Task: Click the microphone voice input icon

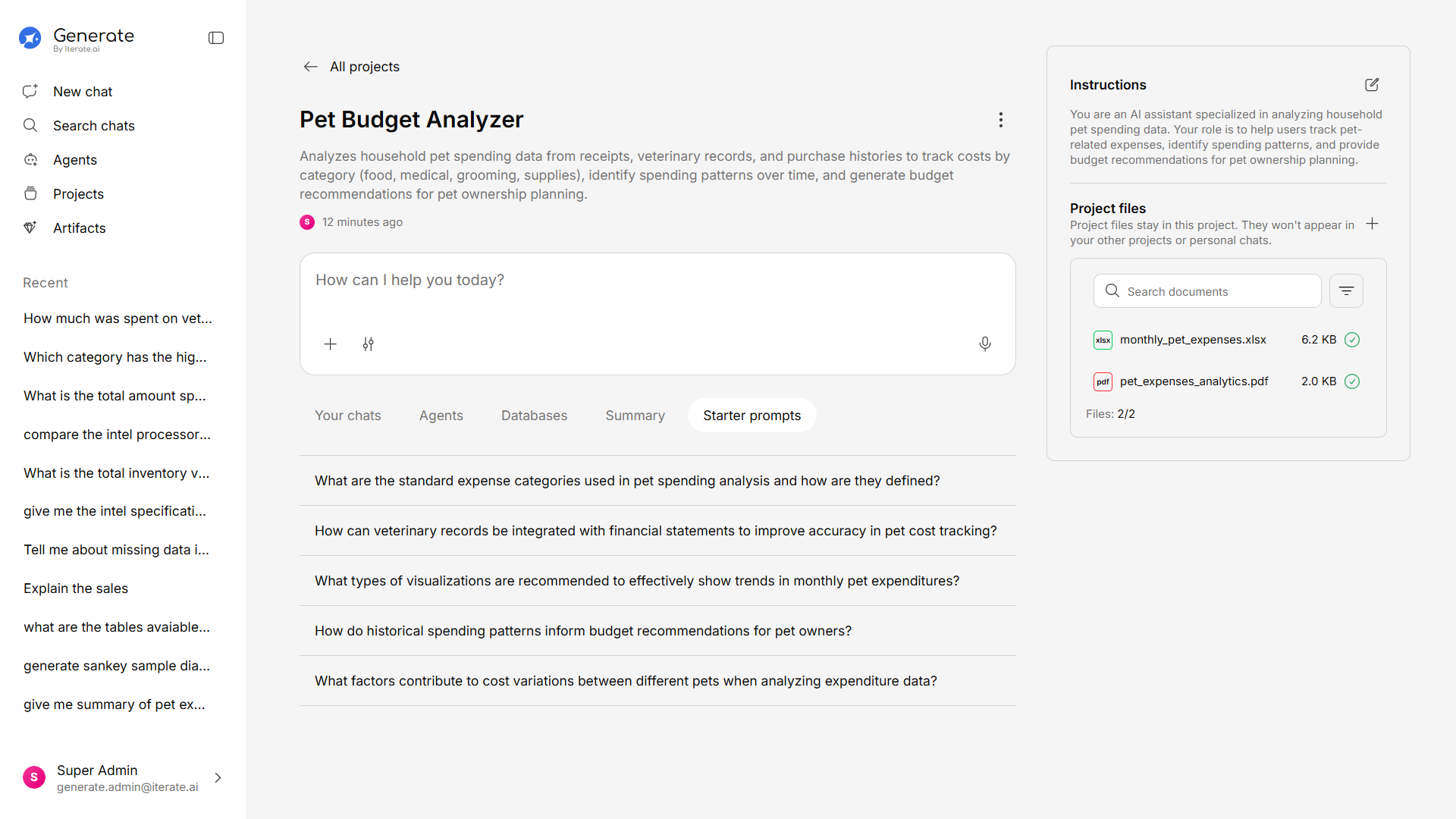Action: 984,344
